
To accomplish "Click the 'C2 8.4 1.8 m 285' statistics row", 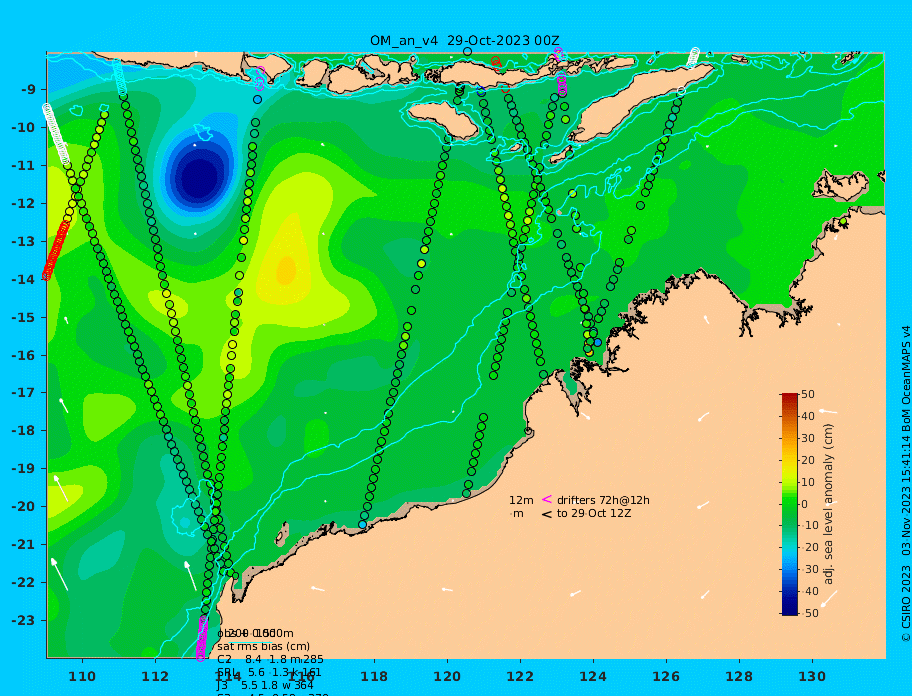I will click(270, 659).
